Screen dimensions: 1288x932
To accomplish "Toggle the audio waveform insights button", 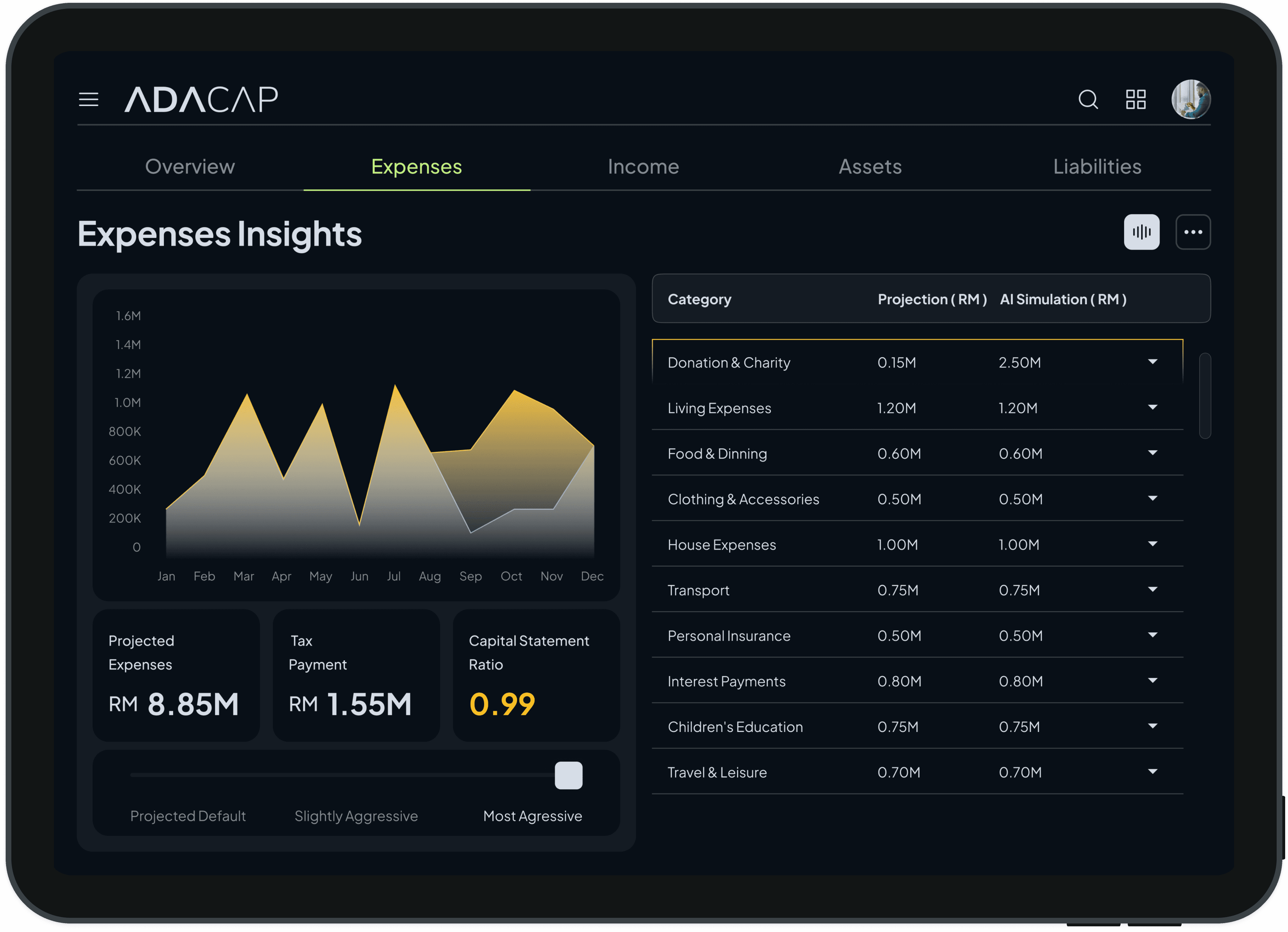I will pos(1142,232).
